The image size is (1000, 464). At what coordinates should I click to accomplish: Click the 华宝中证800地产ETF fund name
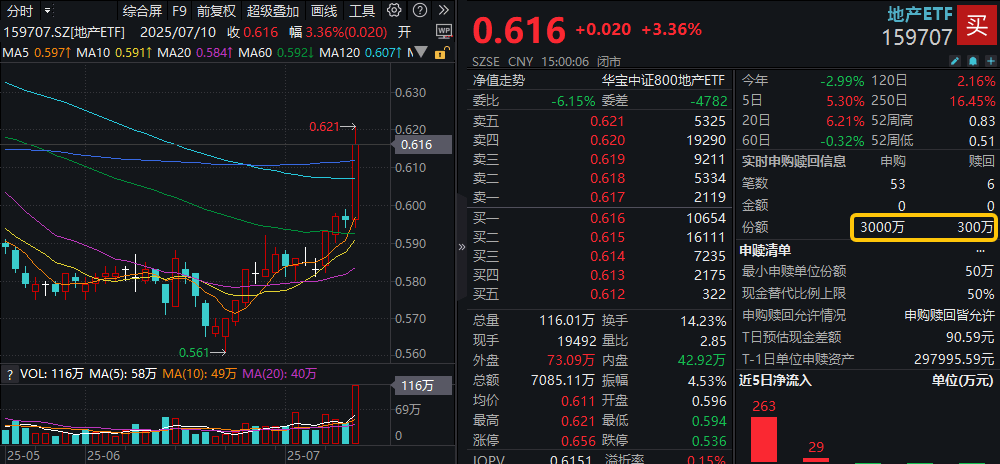664,80
